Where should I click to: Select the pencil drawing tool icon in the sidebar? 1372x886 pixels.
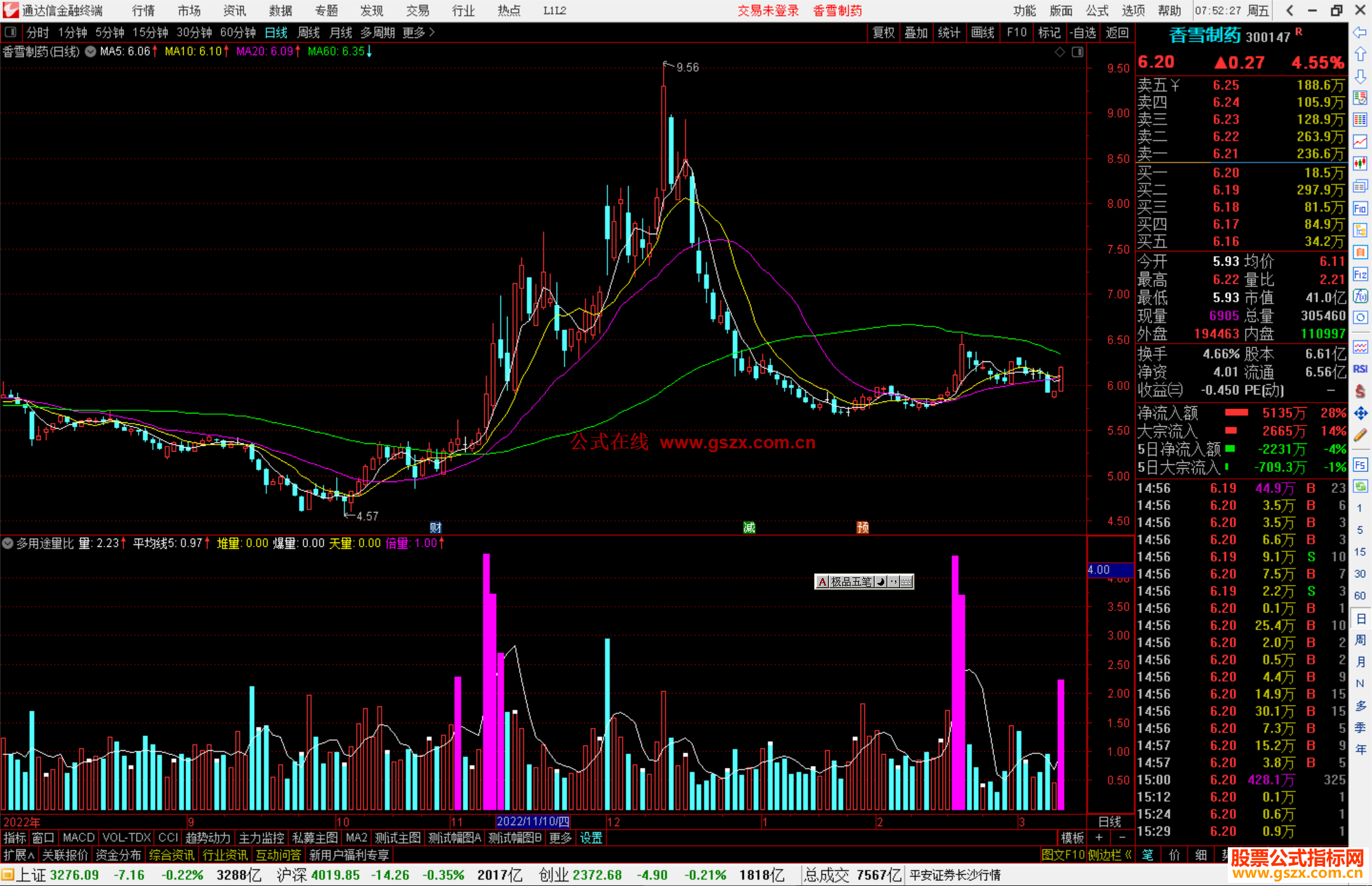pos(1360,436)
